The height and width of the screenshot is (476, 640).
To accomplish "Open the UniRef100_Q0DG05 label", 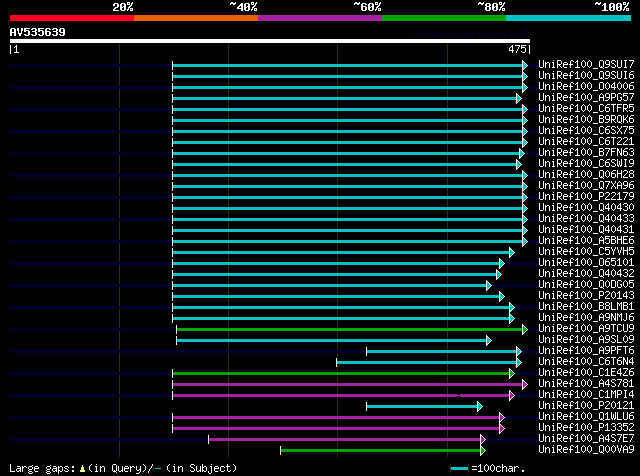I will point(586,285).
